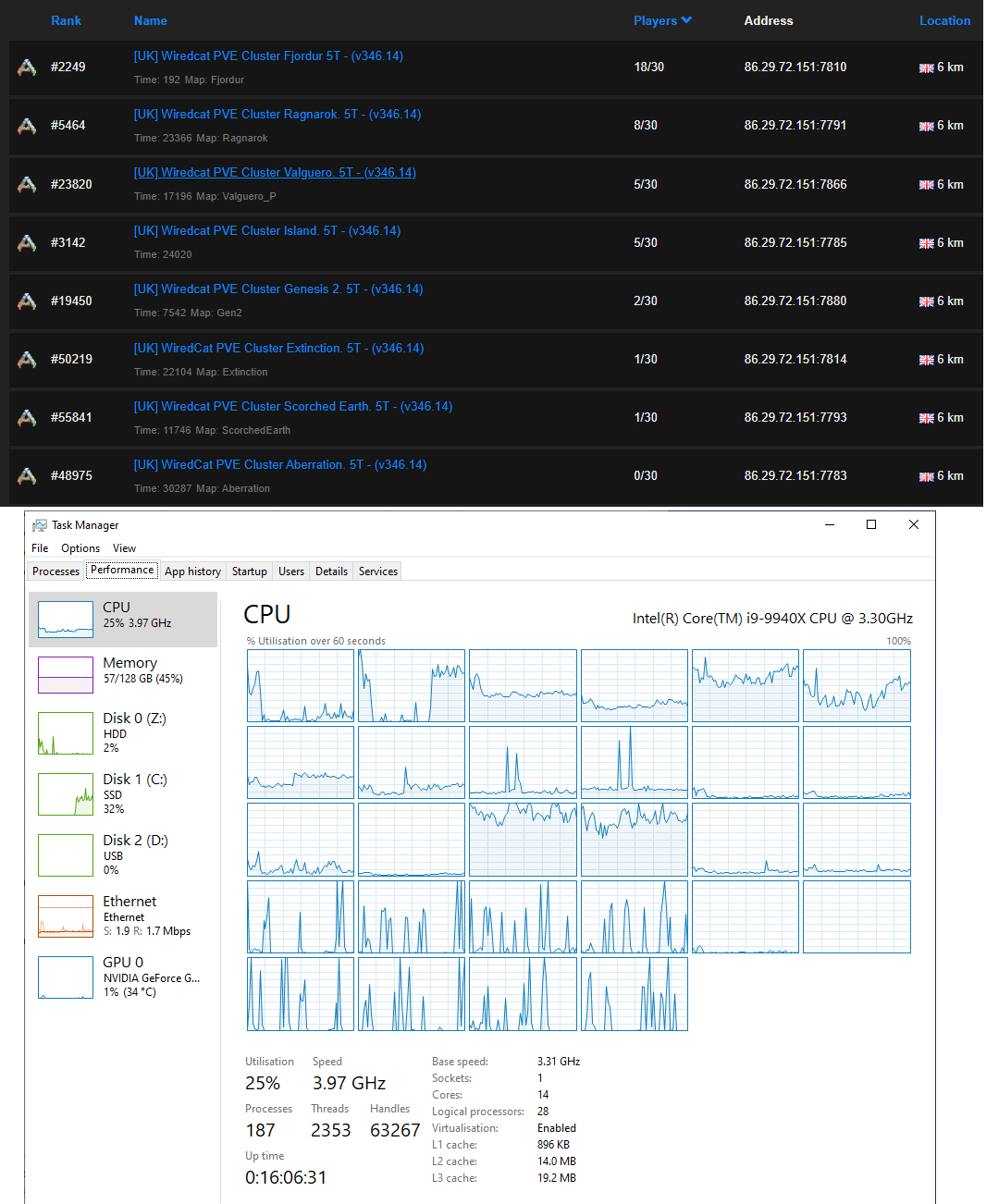
Task: Select Disk 1 (C:) SSD entry
Action: [123, 794]
